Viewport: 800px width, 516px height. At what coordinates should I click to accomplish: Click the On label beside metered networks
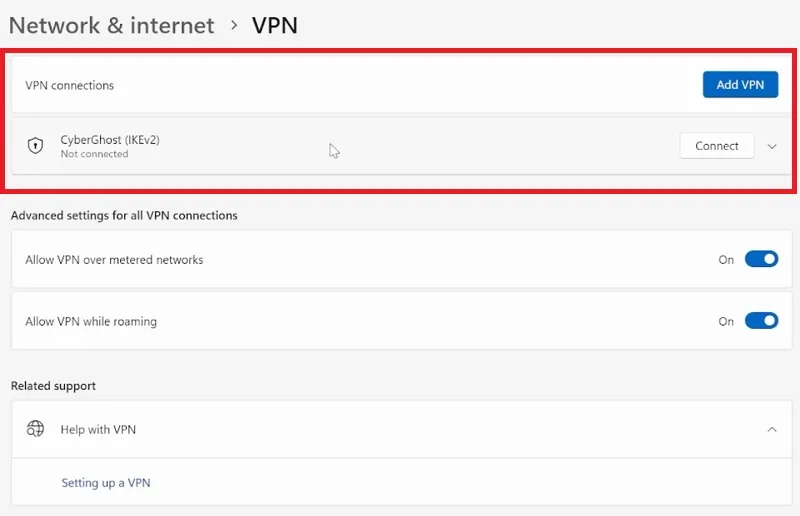pyautogui.click(x=726, y=260)
